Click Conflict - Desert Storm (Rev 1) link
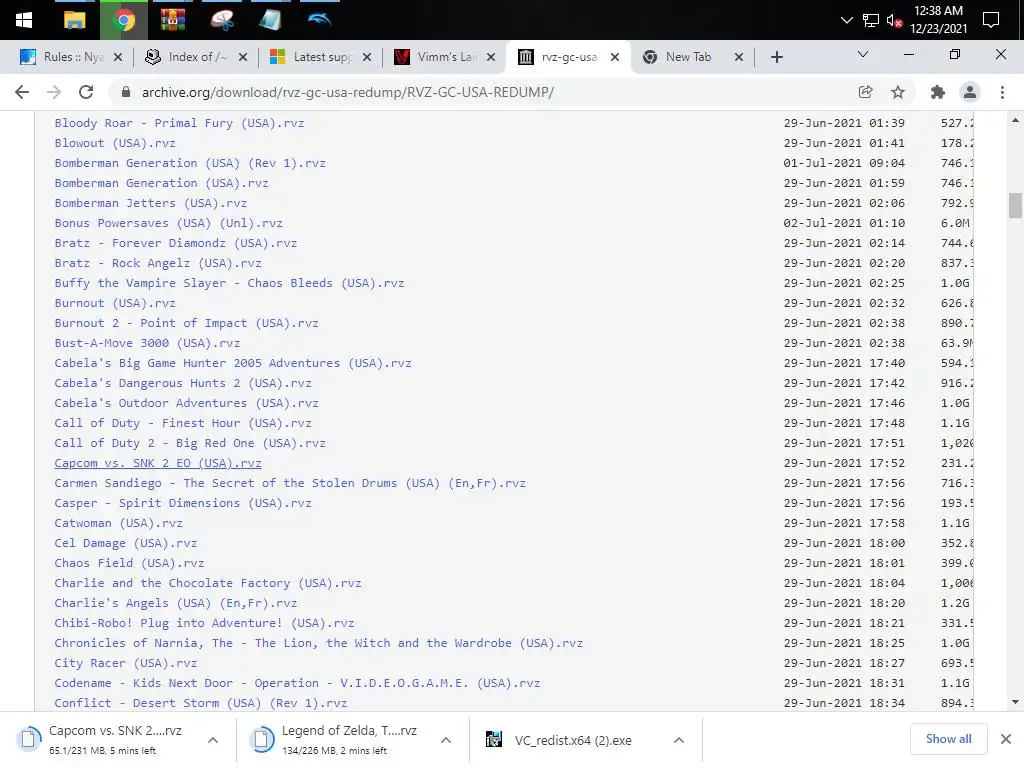Screen dimensions: 1024x768 pyautogui.click(x=200, y=703)
